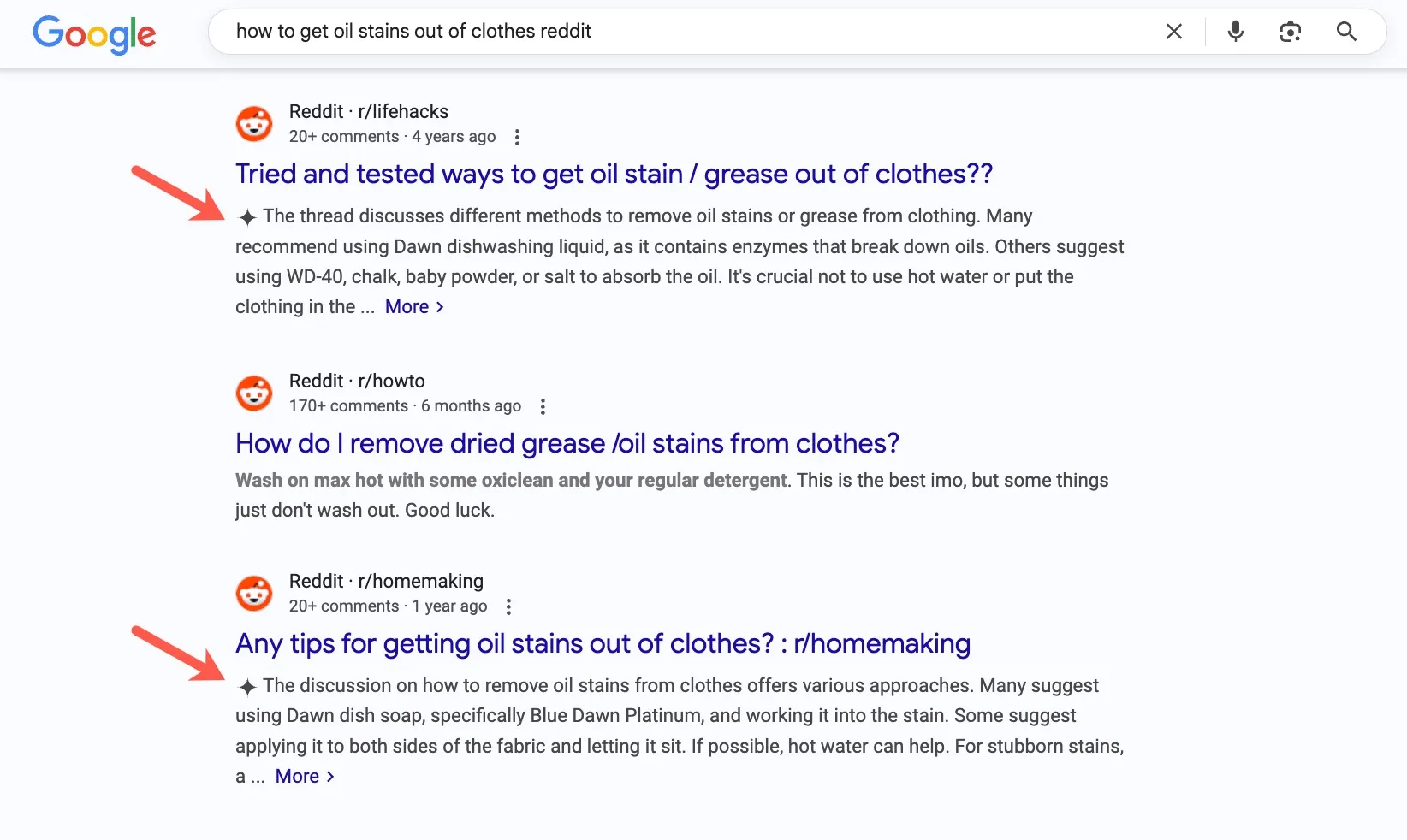Expand 'More' on the r/homemaking summary

[305, 777]
